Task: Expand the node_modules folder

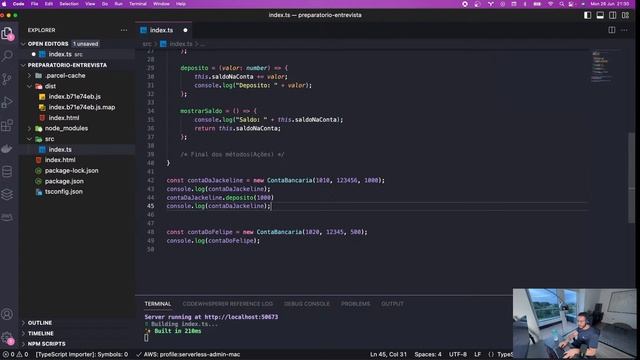Action: (29, 128)
